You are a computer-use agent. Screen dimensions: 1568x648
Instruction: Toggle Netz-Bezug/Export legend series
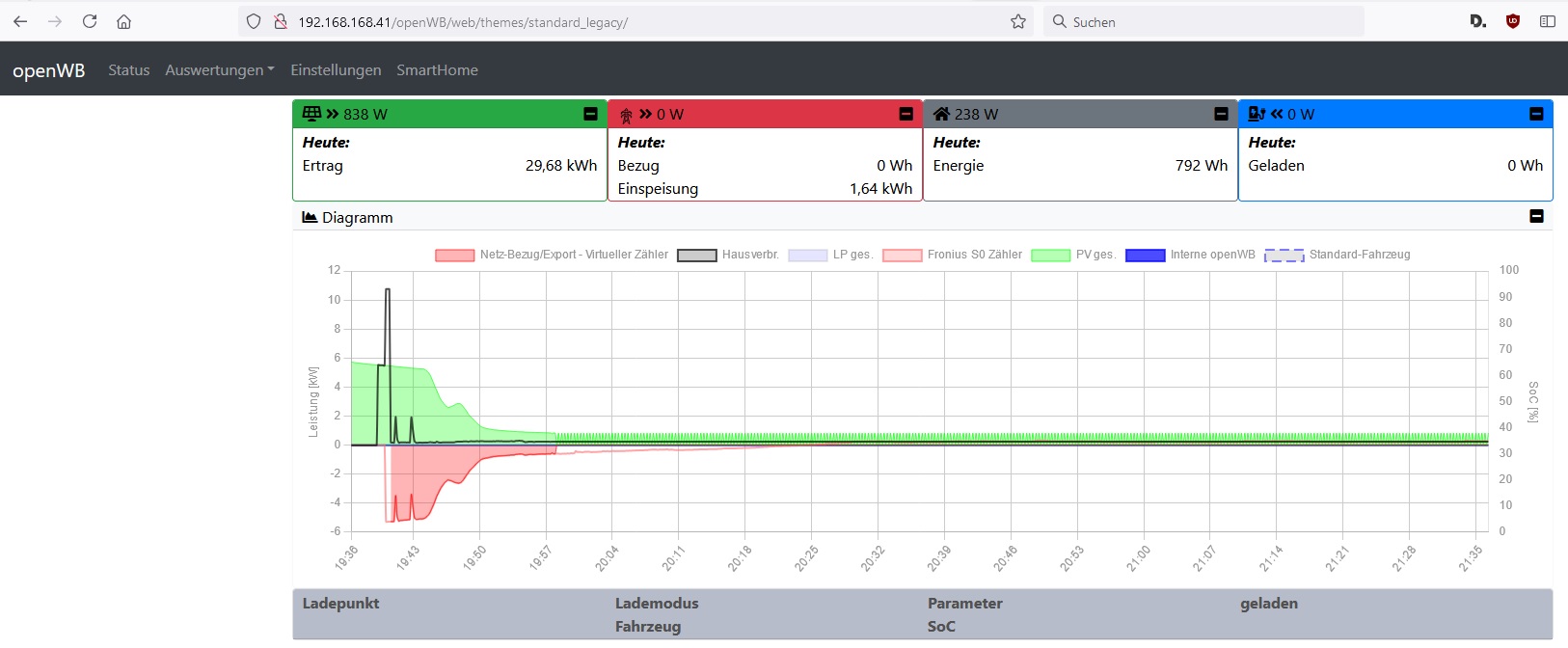tap(552, 255)
